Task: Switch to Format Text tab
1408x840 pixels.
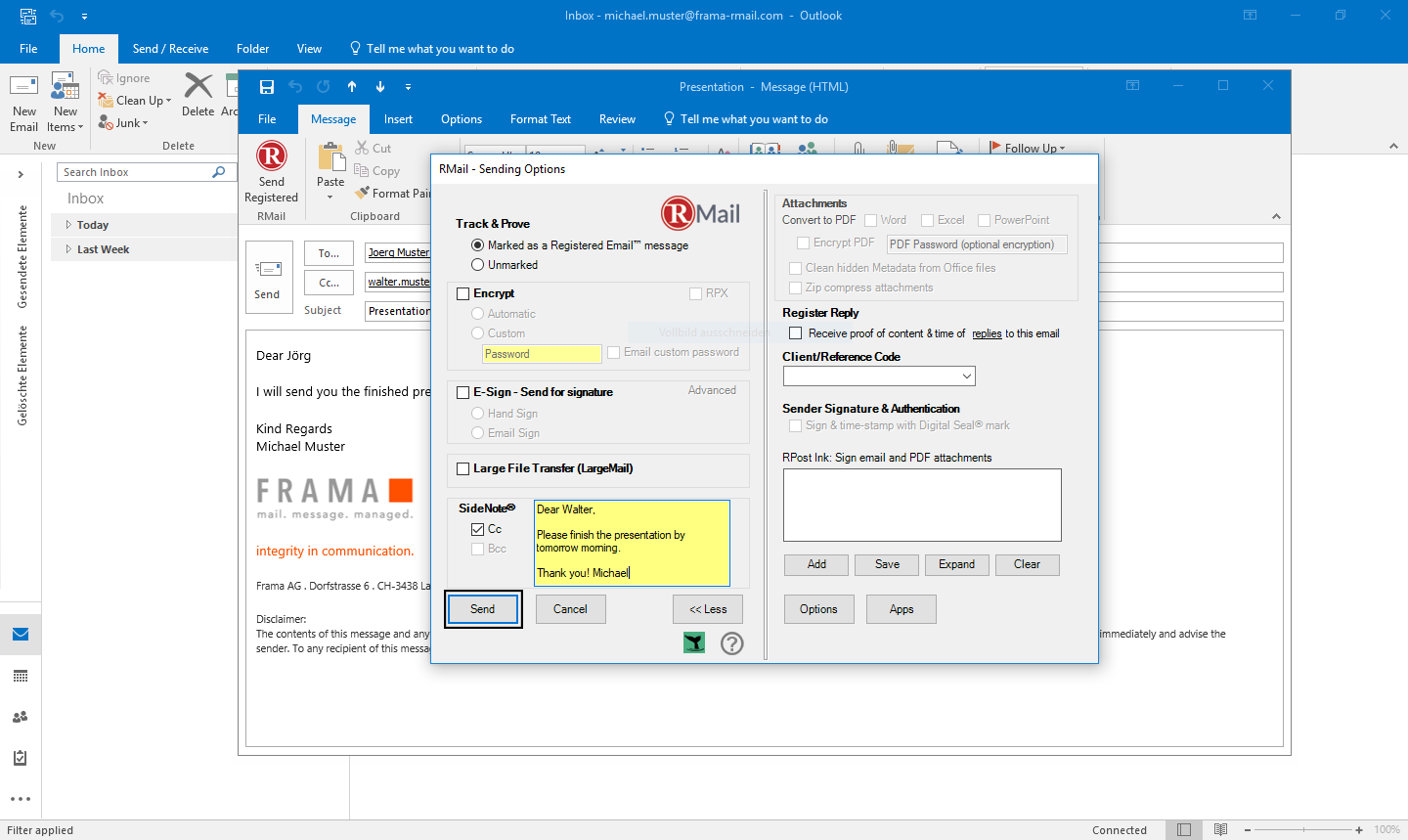Action: [x=541, y=119]
